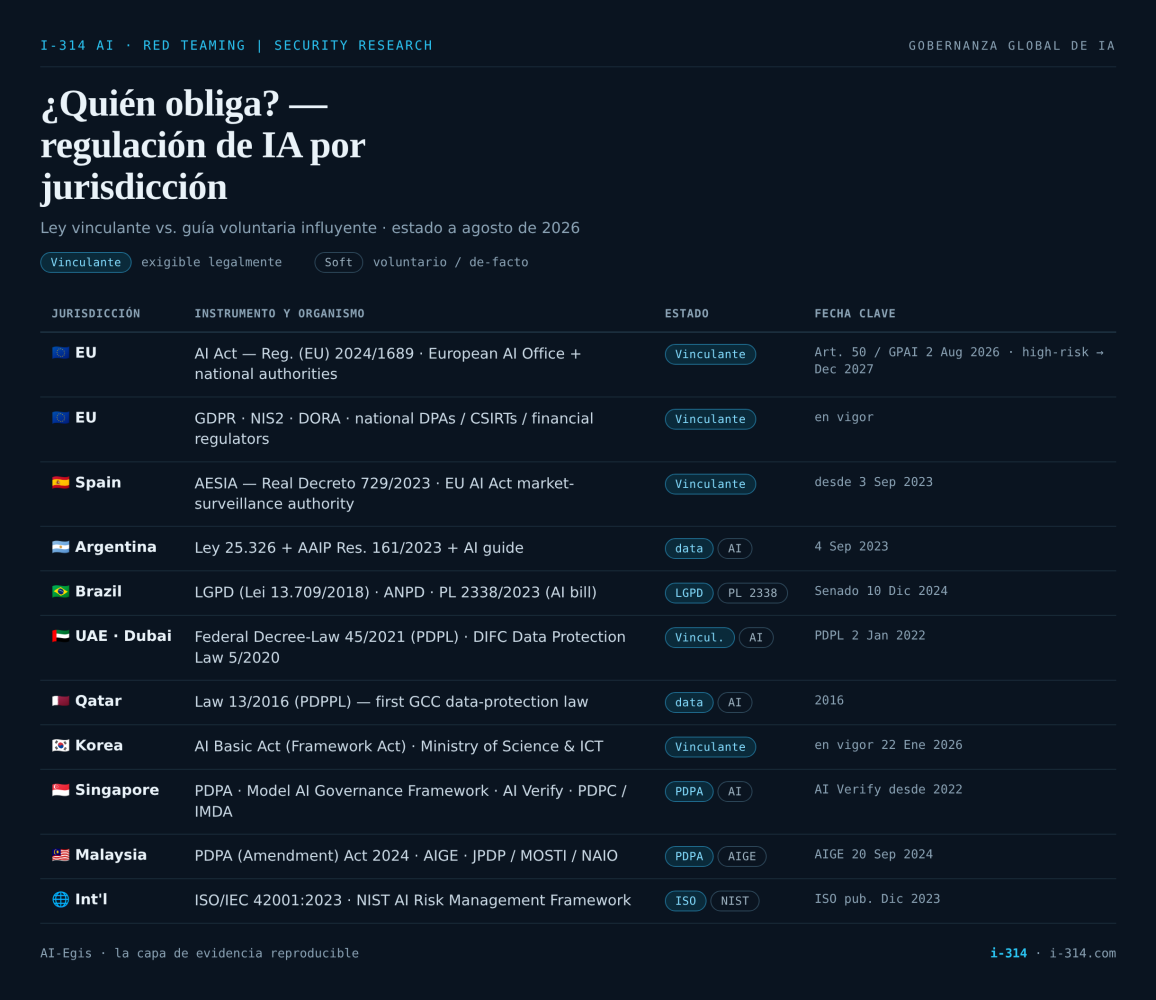Click the AI badge in UAE row
The height and width of the screenshot is (1000, 1156).
[x=756, y=637]
